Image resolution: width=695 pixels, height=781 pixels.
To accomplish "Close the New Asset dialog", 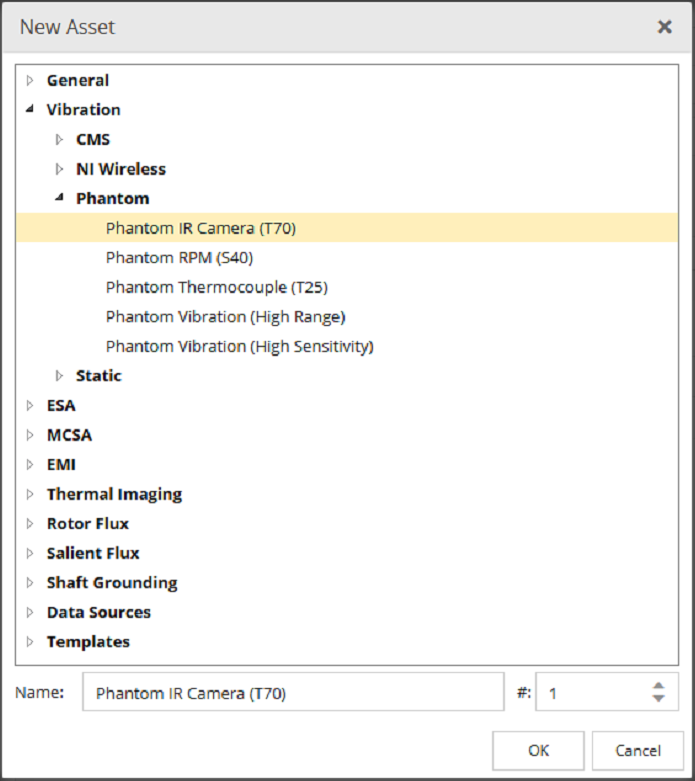I will [665, 27].
